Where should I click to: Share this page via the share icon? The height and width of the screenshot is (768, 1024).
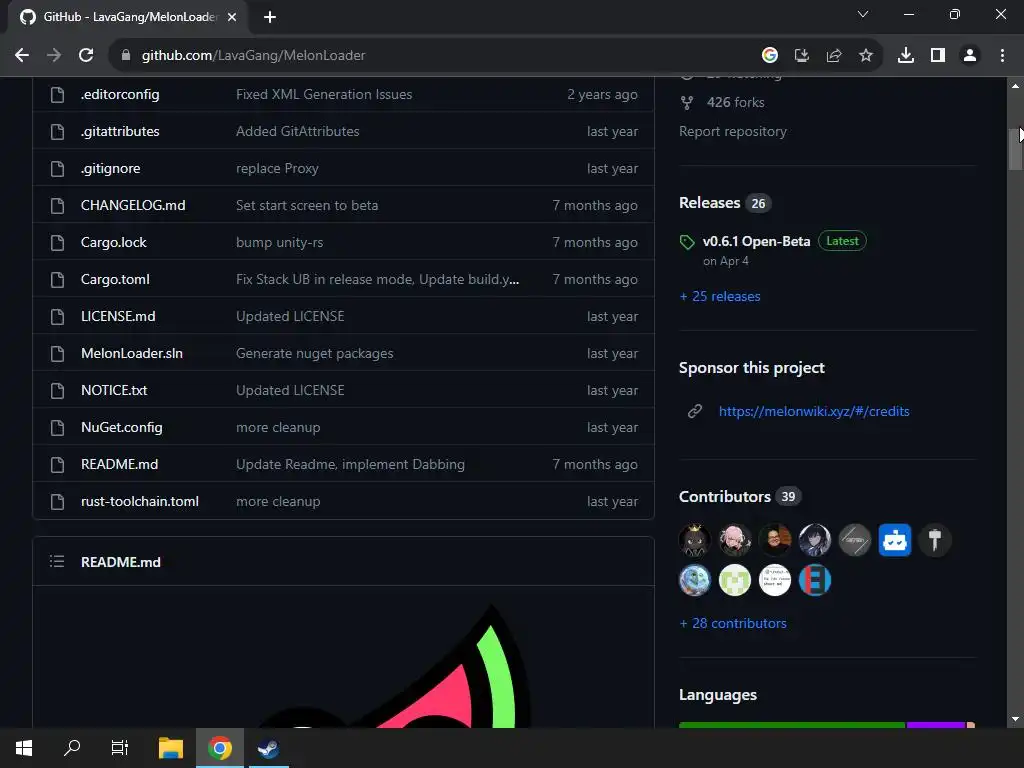pos(834,56)
